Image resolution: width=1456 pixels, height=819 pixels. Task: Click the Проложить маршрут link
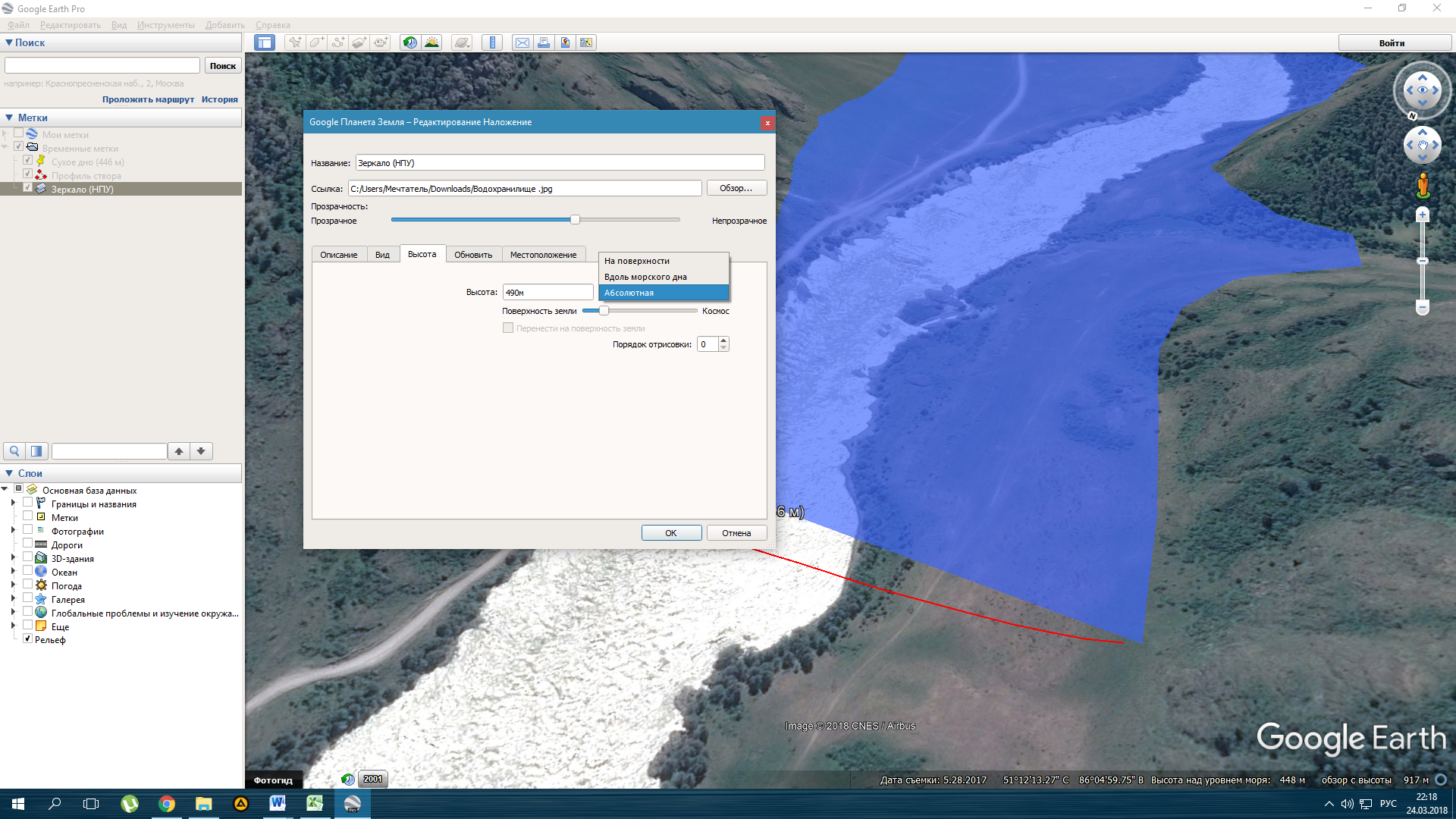click(x=148, y=99)
